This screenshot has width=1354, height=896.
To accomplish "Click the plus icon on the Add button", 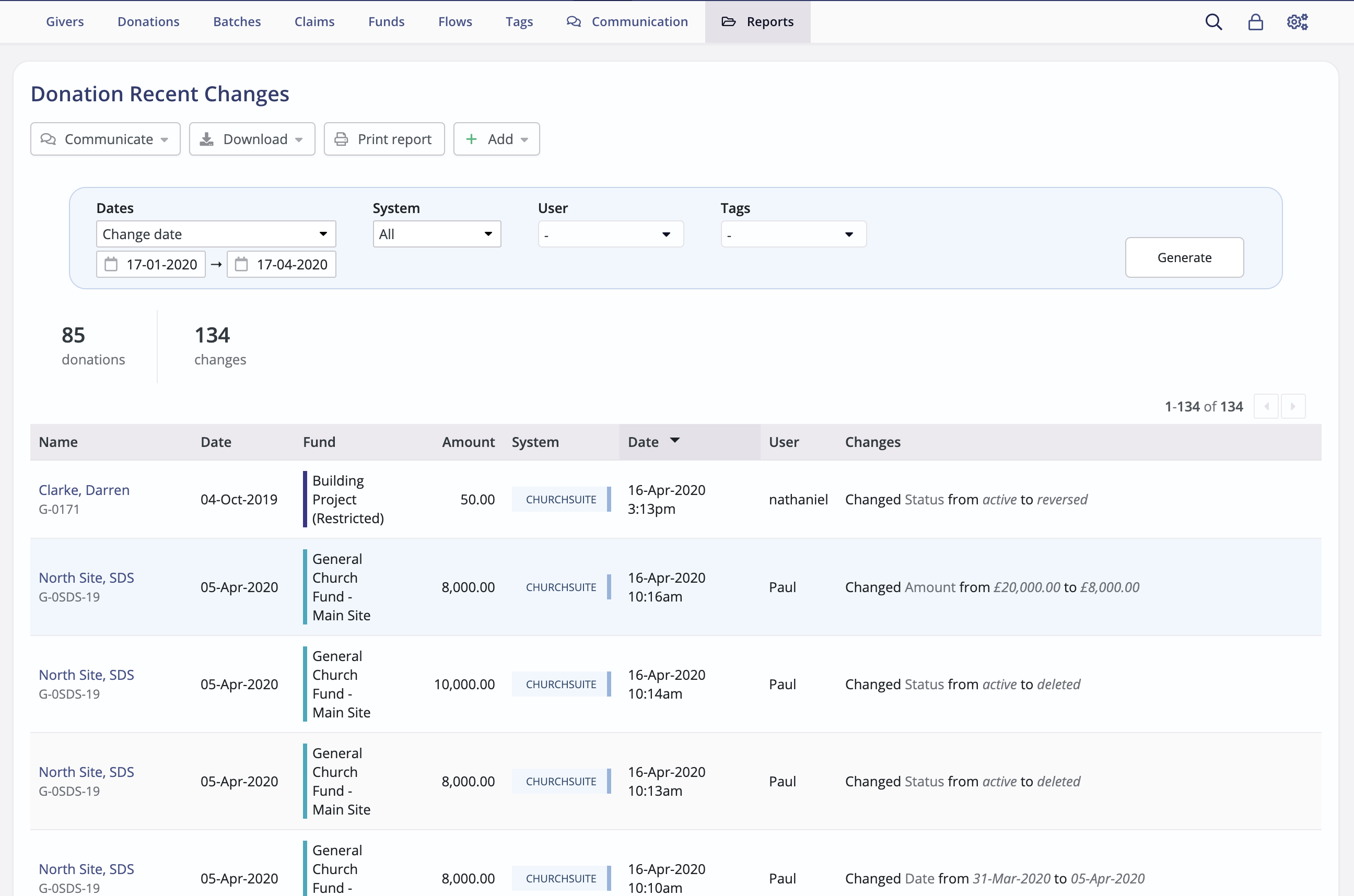I will [x=471, y=139].
